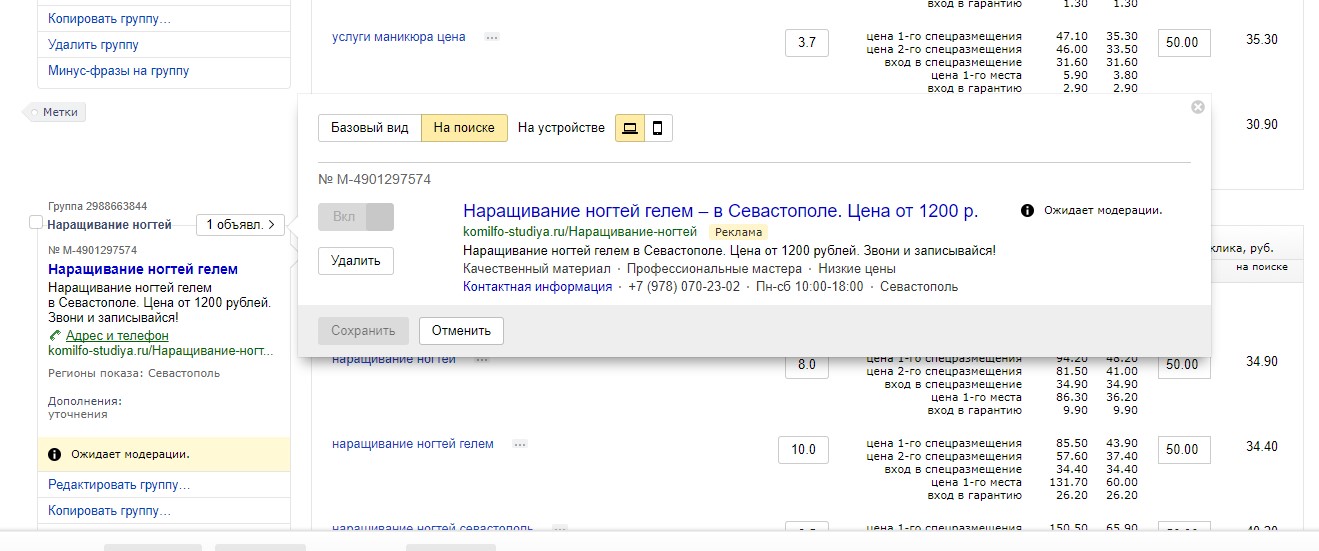Open komilfo-studiya.ru display URL in preview
Screen dimensions: 1319x551
pos(580,232)
